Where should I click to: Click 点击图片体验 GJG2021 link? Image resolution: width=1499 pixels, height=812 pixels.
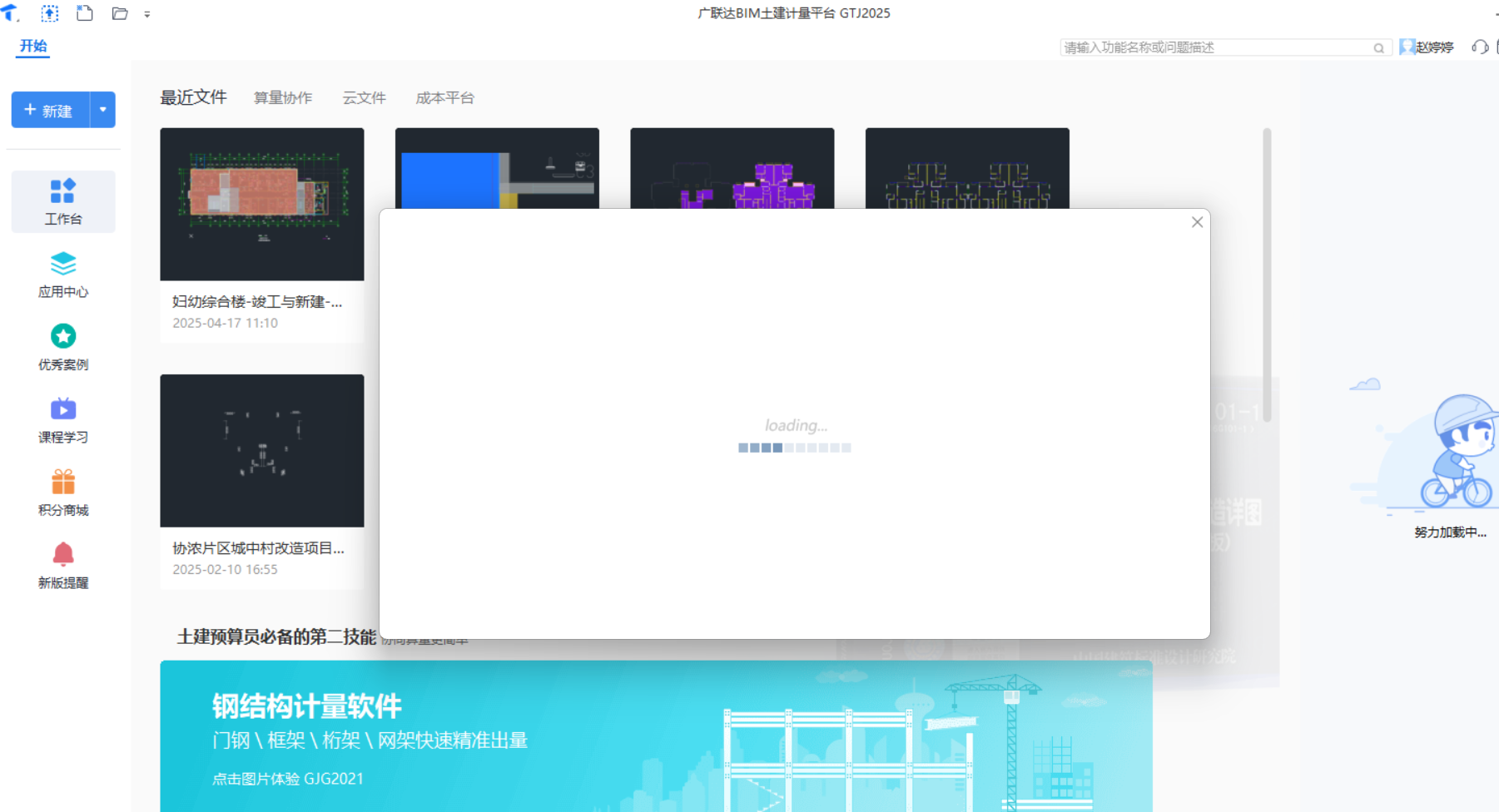[288, 779]
